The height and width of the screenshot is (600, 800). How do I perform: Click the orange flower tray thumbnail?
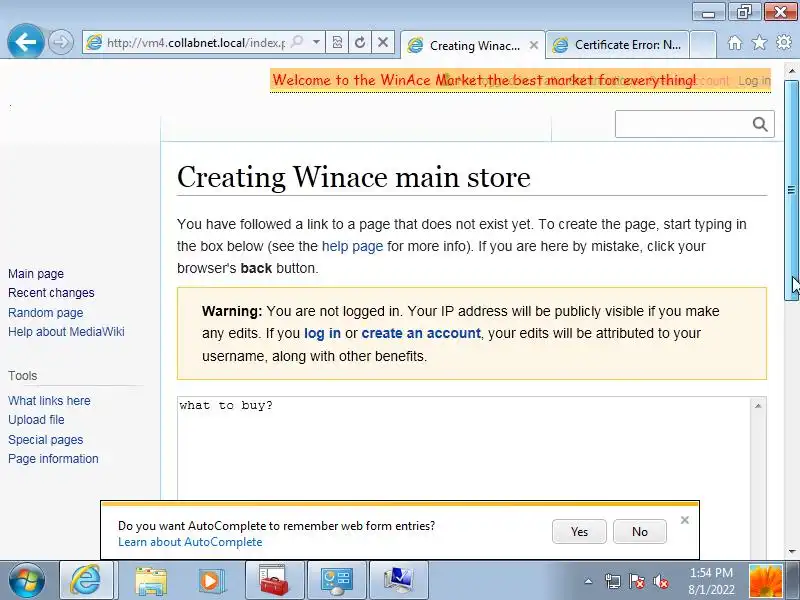[765, 581]
